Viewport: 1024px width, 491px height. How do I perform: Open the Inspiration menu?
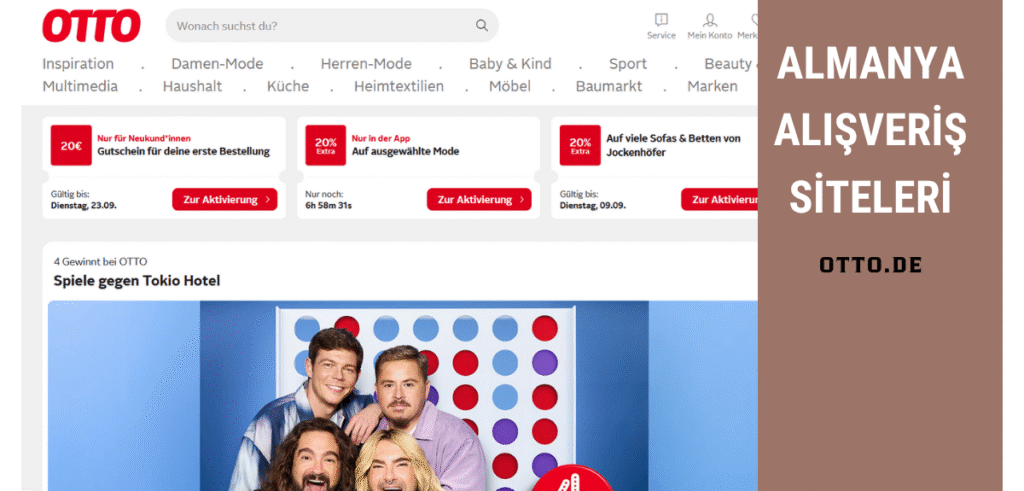(x=78, y=64)
